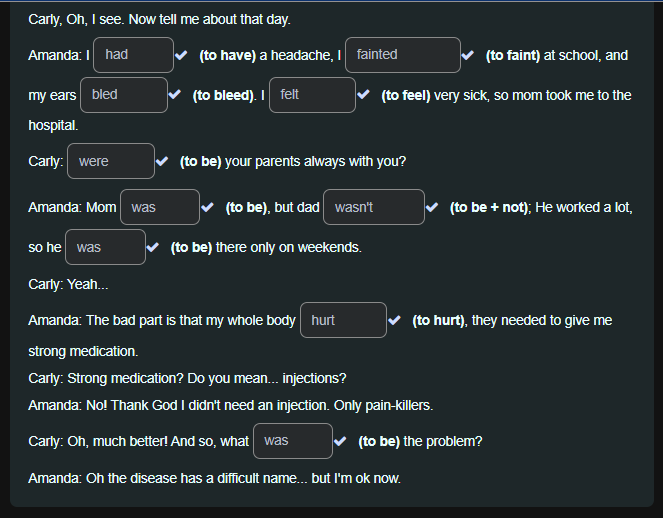Click the 'hurt' input after 'whole body'
Image resolution: width=663 pixels, height=518 pixels.
pos(342,321)
